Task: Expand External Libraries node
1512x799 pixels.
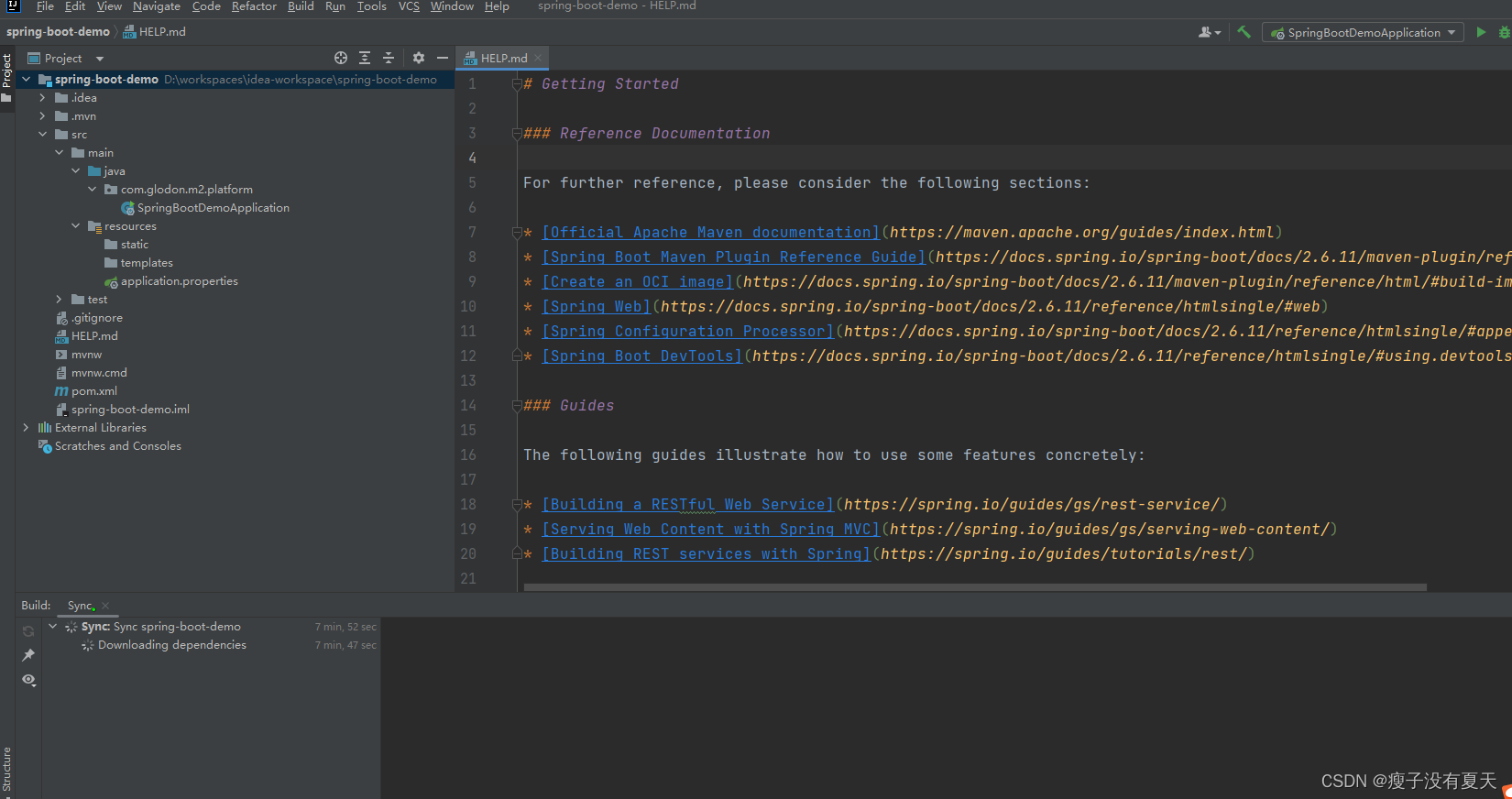Action: pos(26,428)
